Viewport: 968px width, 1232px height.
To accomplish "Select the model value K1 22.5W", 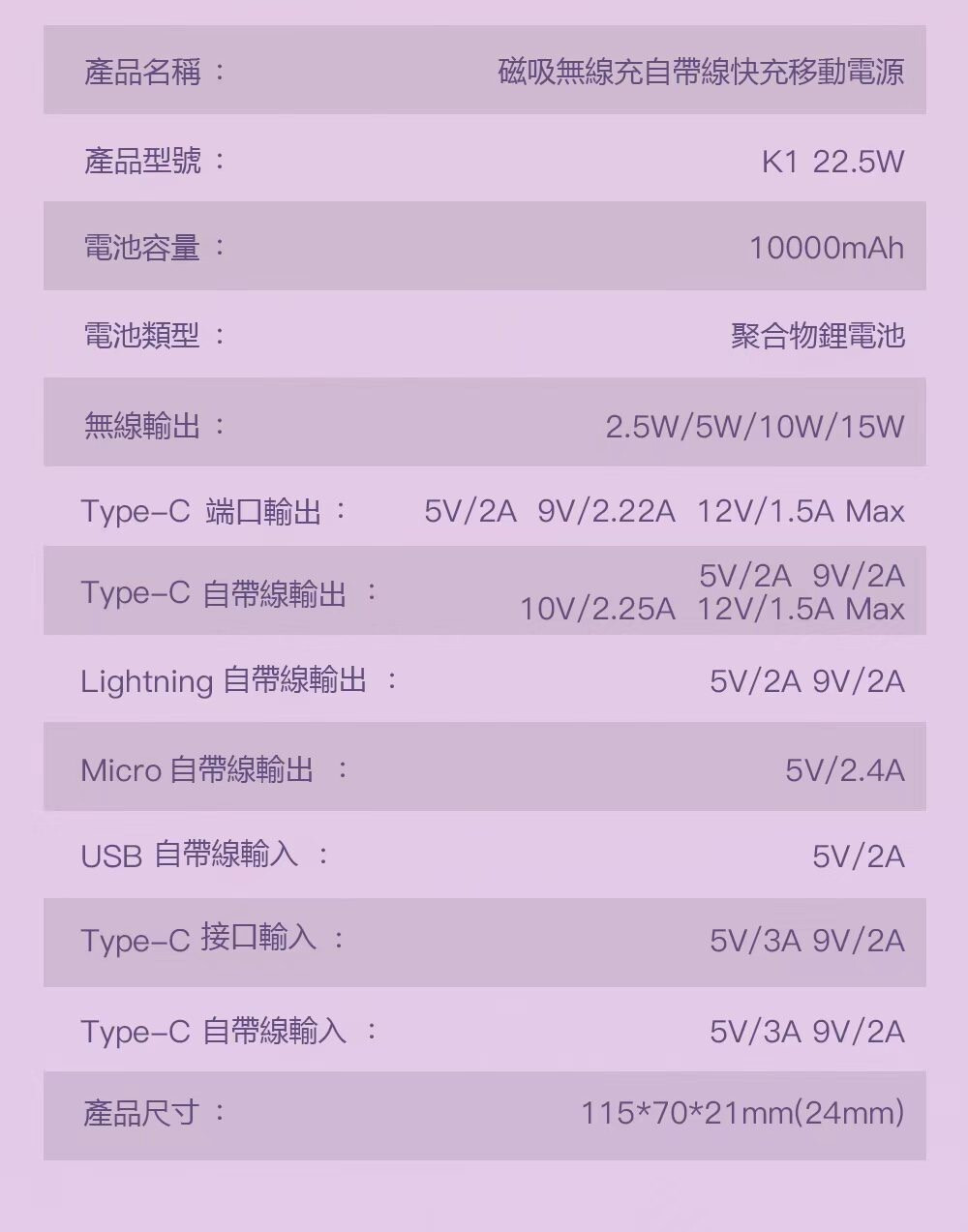I will coord(832,162).
